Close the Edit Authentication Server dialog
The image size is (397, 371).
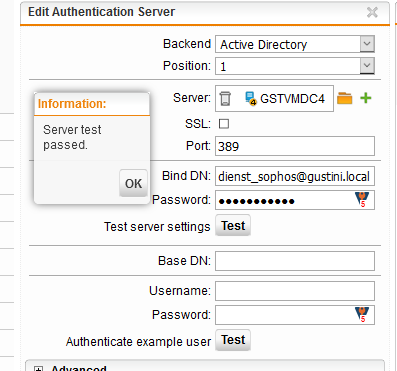pyautogui.click(x=372, y=12)
